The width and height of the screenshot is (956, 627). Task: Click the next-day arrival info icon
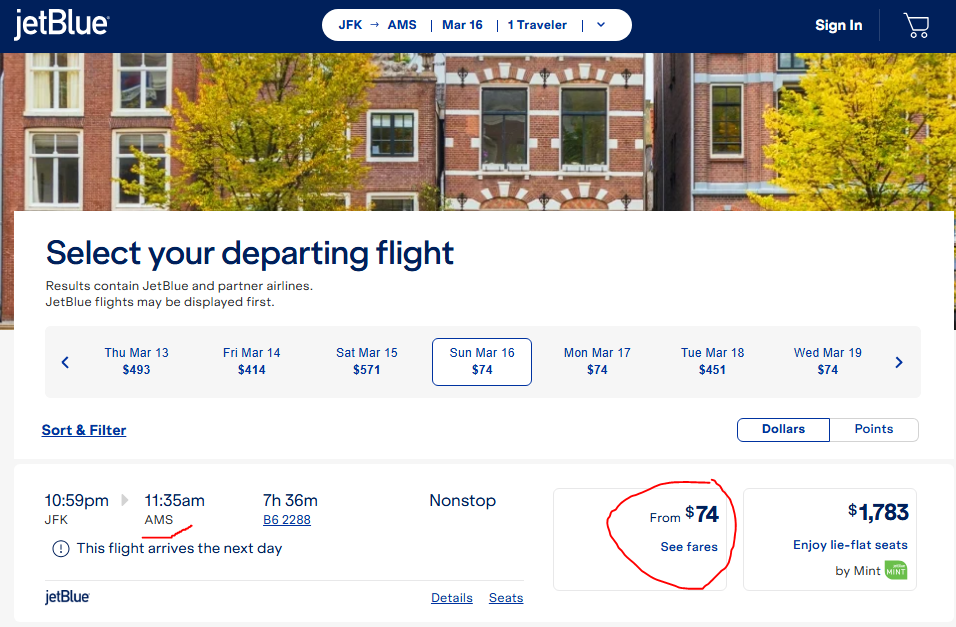(61, 549)
